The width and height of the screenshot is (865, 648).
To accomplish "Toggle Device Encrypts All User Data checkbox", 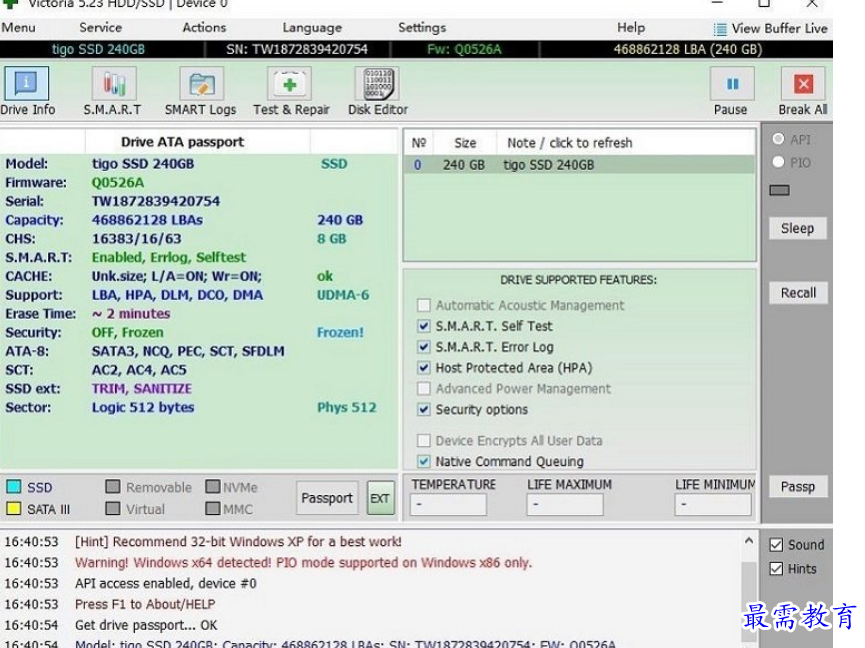I will pyautogui.click(x=424, y=441).
